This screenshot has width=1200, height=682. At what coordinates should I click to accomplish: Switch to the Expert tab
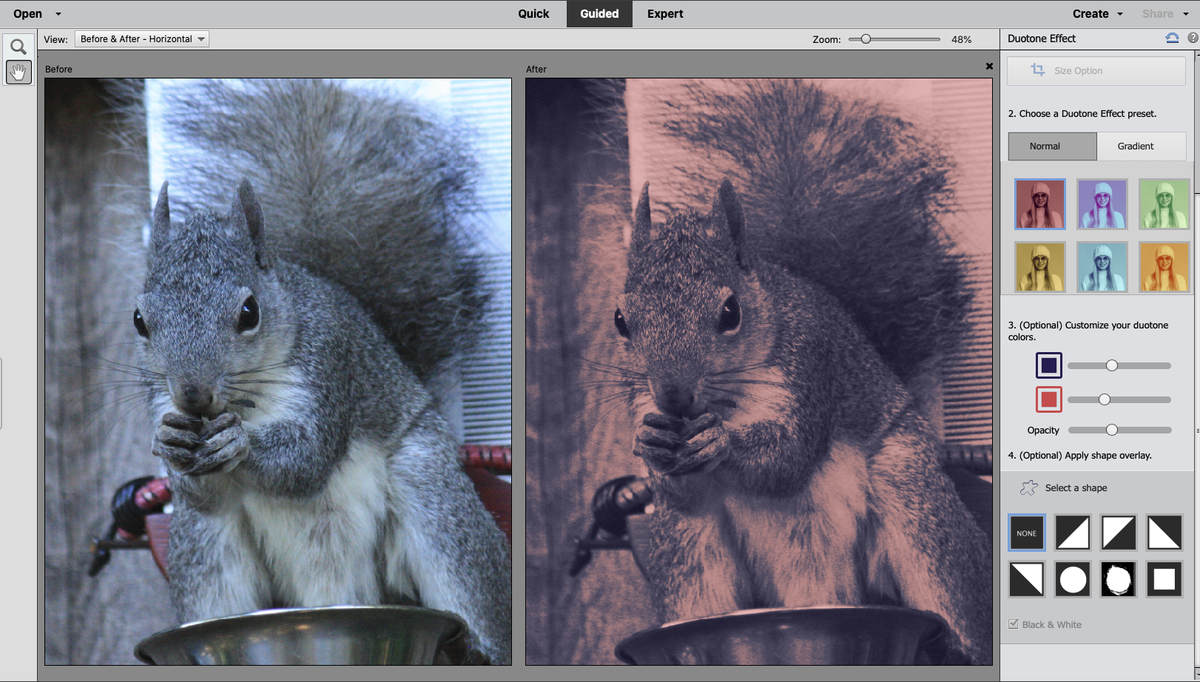click(x=665, y=14)
